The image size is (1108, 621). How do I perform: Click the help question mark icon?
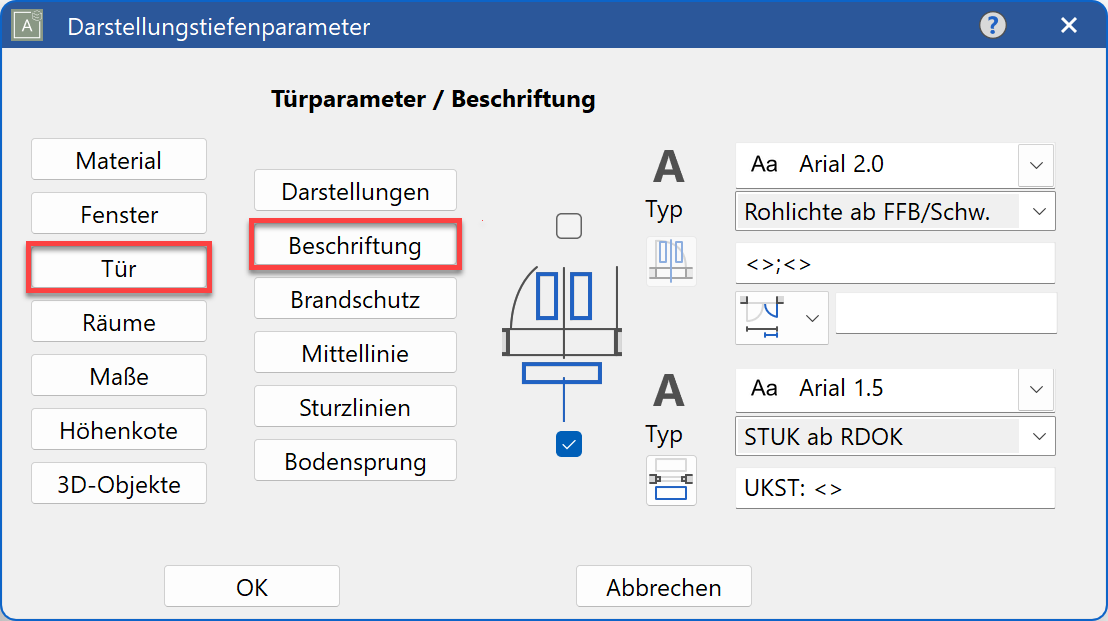pos(992,25)
